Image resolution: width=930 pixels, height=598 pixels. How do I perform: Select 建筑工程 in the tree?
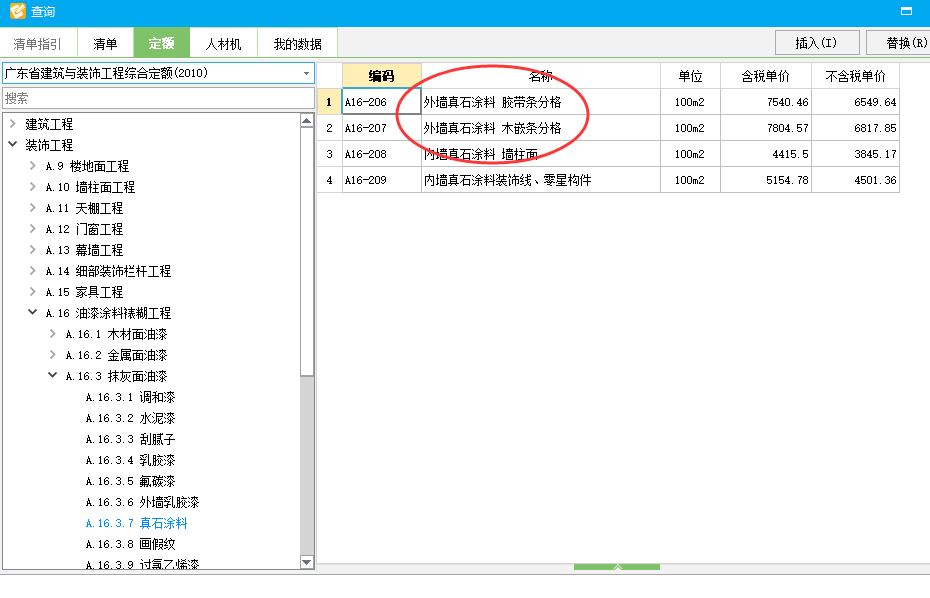pos(49,124)
